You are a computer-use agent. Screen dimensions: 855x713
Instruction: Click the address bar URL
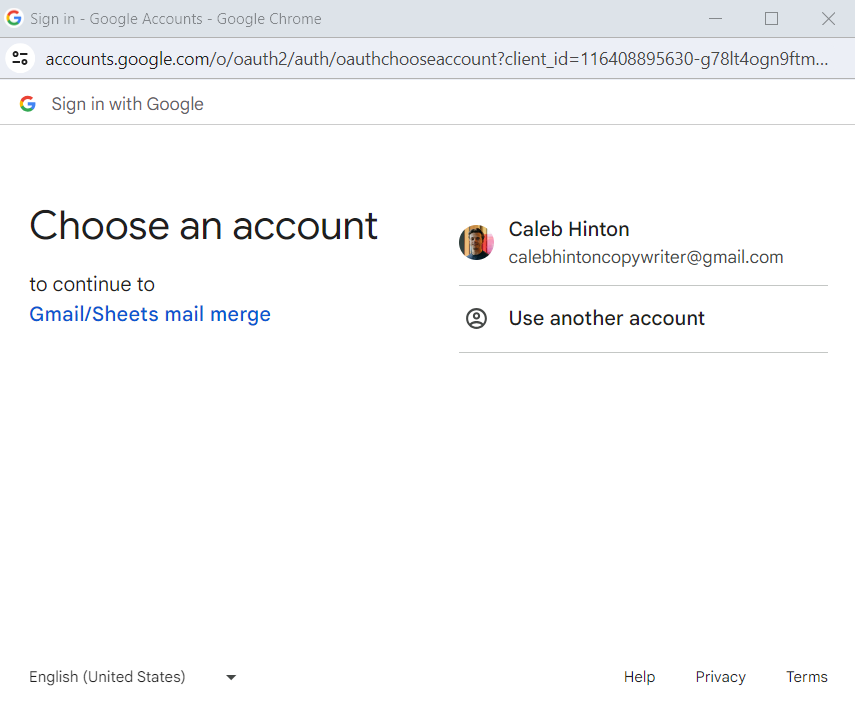pyautogui.click(x=436, y=59)
